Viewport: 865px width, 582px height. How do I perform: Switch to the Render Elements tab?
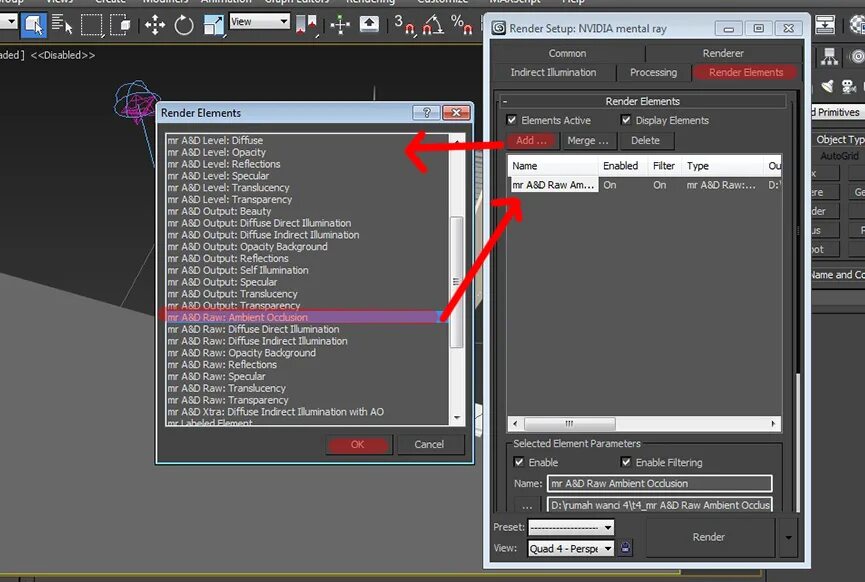[745, 72]
